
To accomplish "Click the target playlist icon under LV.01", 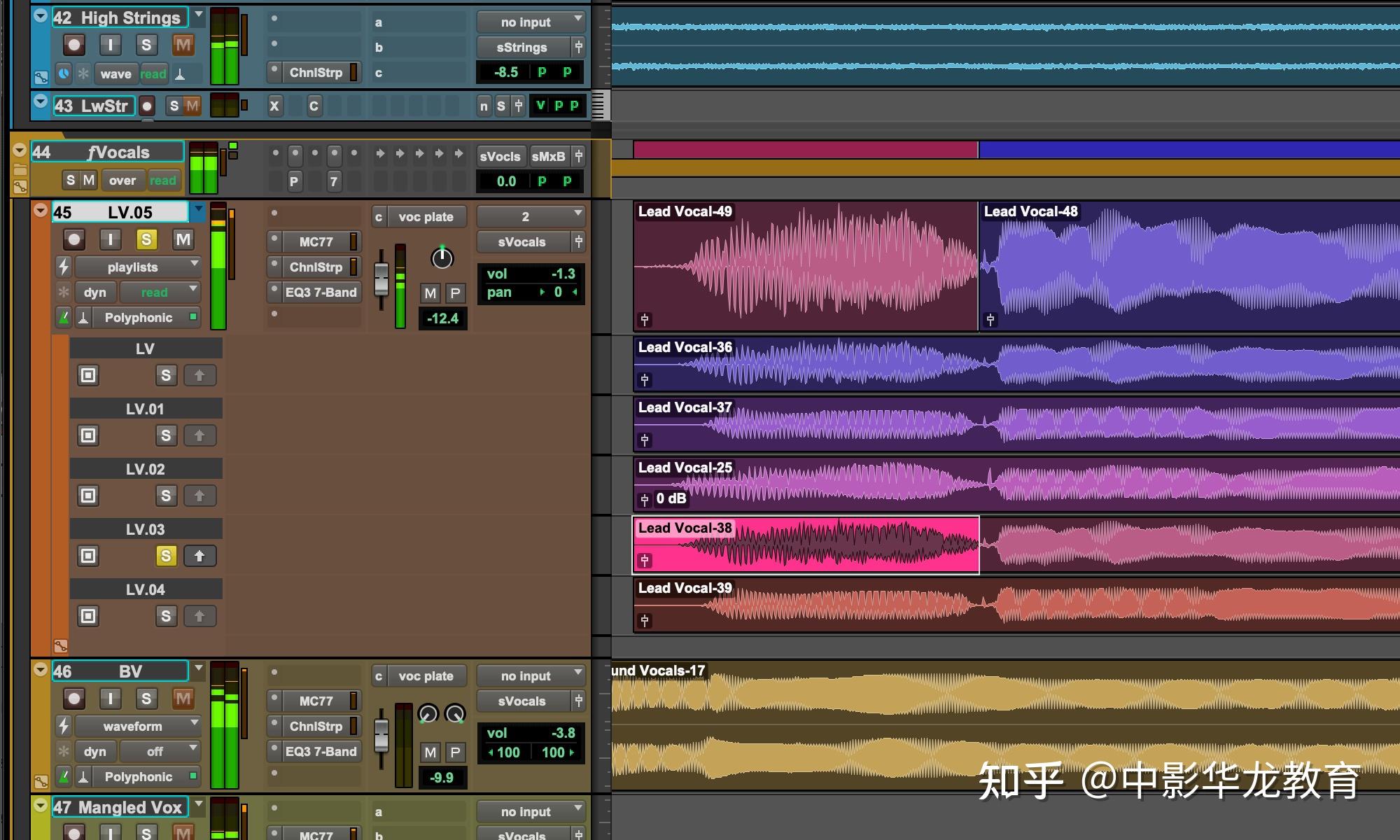I will 88,435.
